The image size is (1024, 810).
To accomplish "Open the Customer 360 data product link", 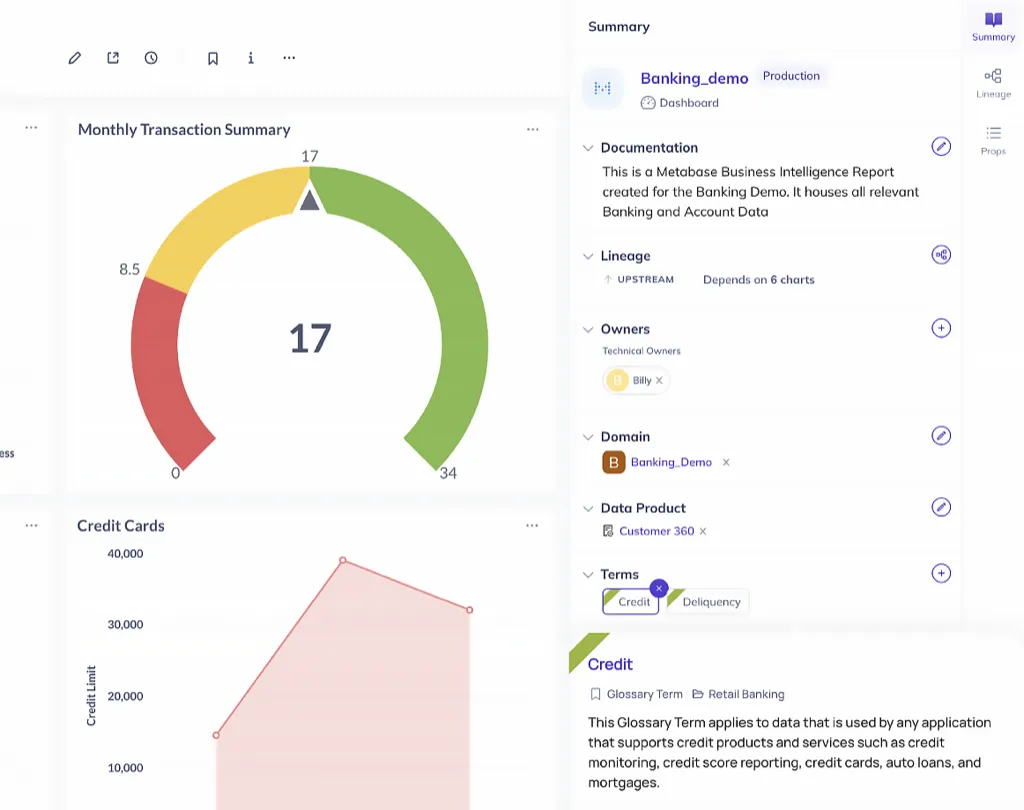I will [656, 531].
